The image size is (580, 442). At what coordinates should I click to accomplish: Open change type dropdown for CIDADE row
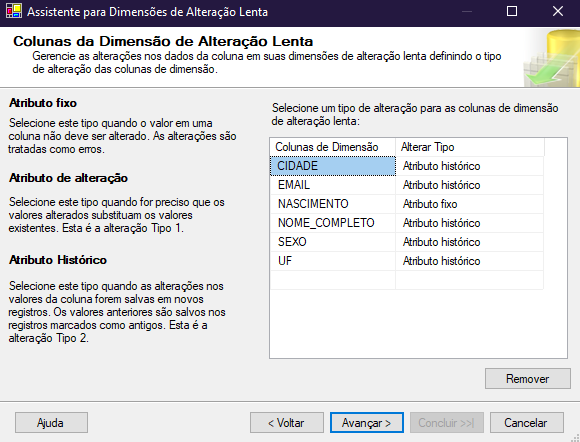coord(469,166)
